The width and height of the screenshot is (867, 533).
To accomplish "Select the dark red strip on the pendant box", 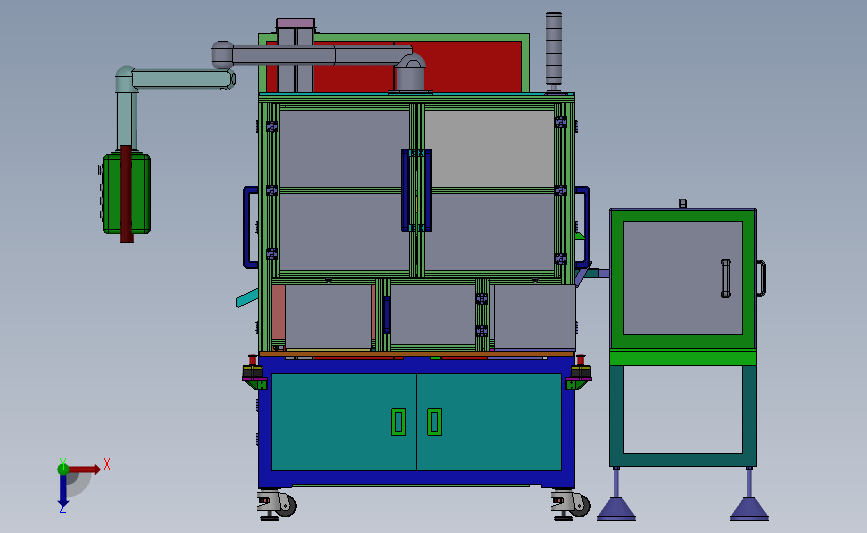I will 127,194.
